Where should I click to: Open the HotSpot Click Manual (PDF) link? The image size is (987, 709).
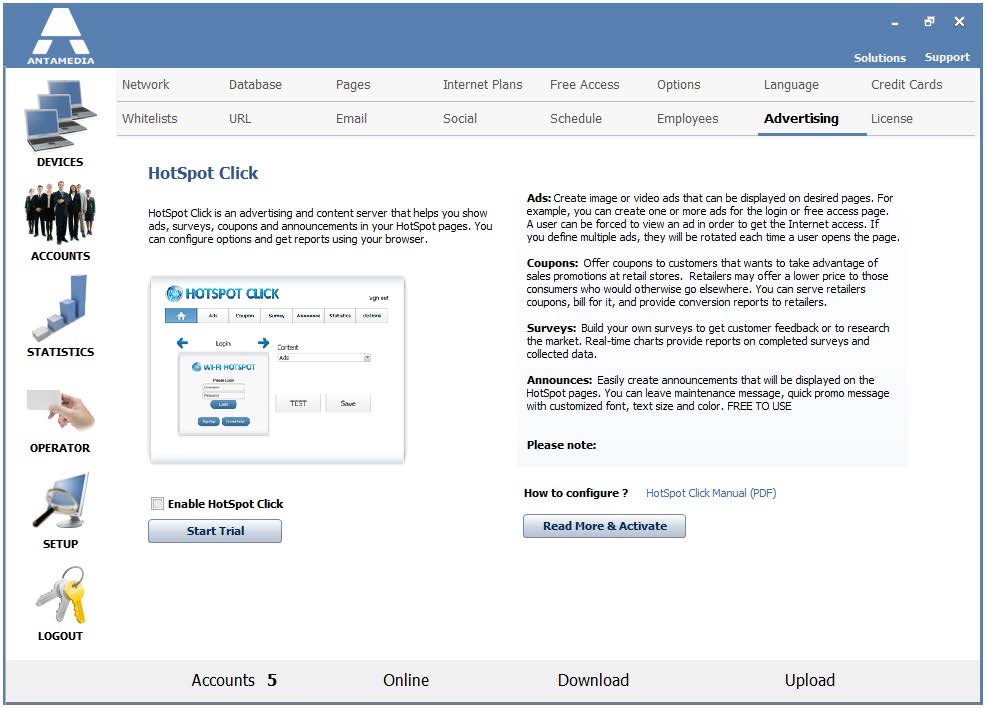pos(711,493)
